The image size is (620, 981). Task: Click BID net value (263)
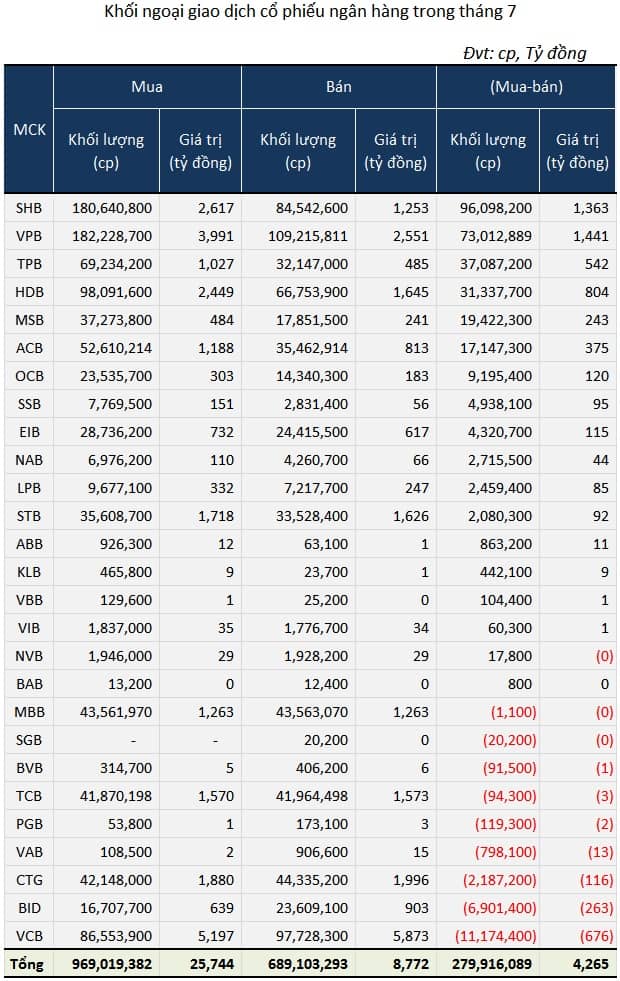coord(596,908)
